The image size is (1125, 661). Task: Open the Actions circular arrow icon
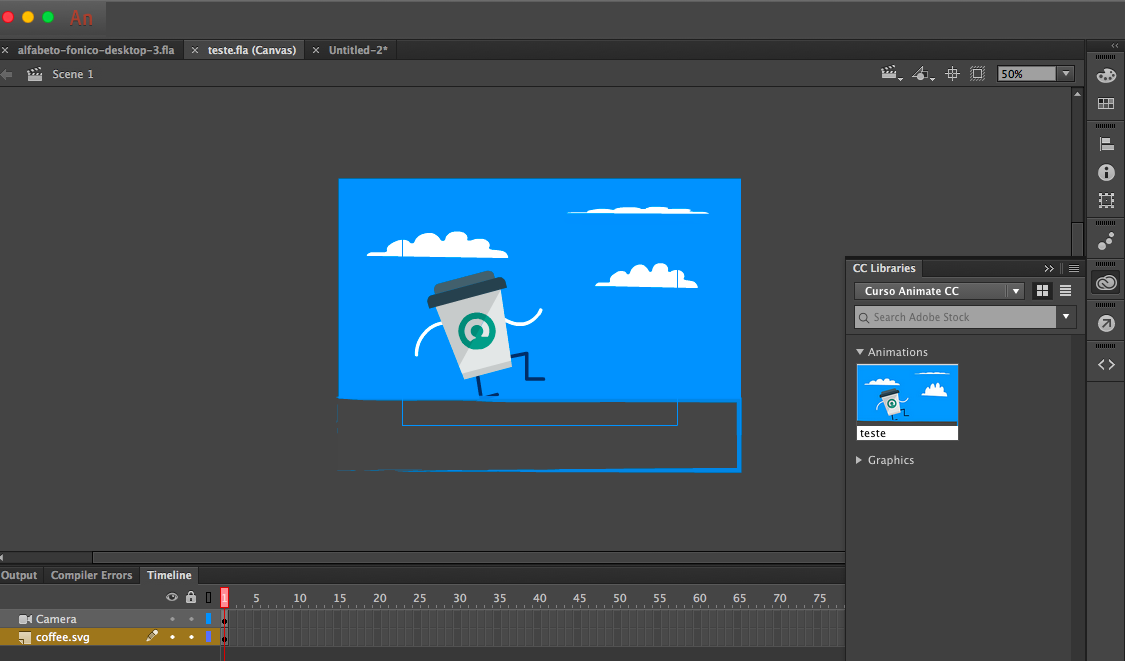click(x=1106, y=323)
